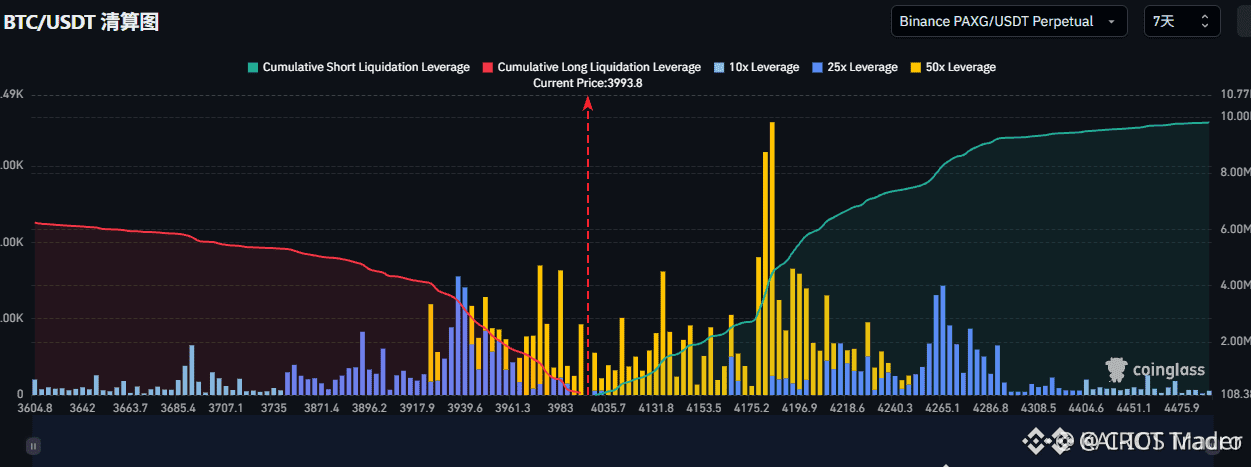1251x467 pixels.
Task: Click the BTC/USDT 清算图 chart title
Action: click(x=80, y=22)
